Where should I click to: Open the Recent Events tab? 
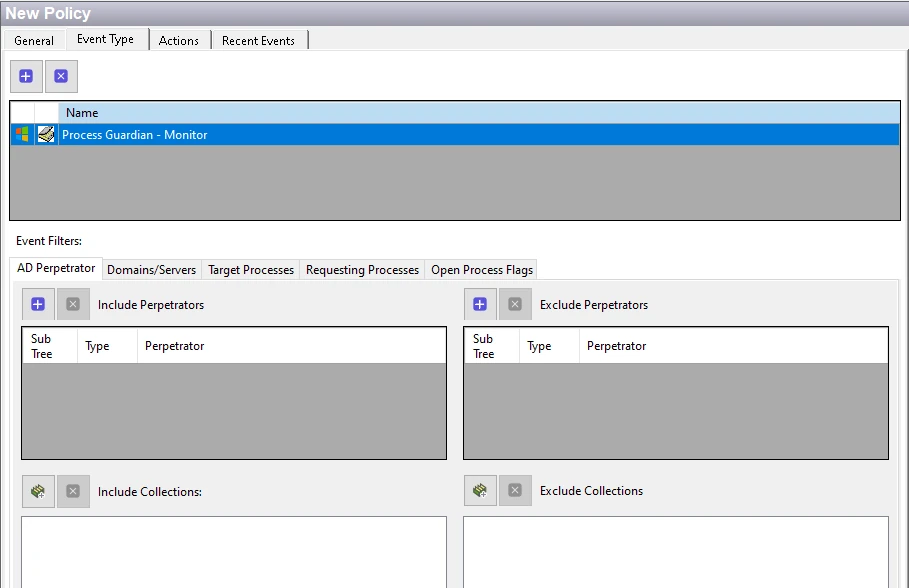[259, 41]
